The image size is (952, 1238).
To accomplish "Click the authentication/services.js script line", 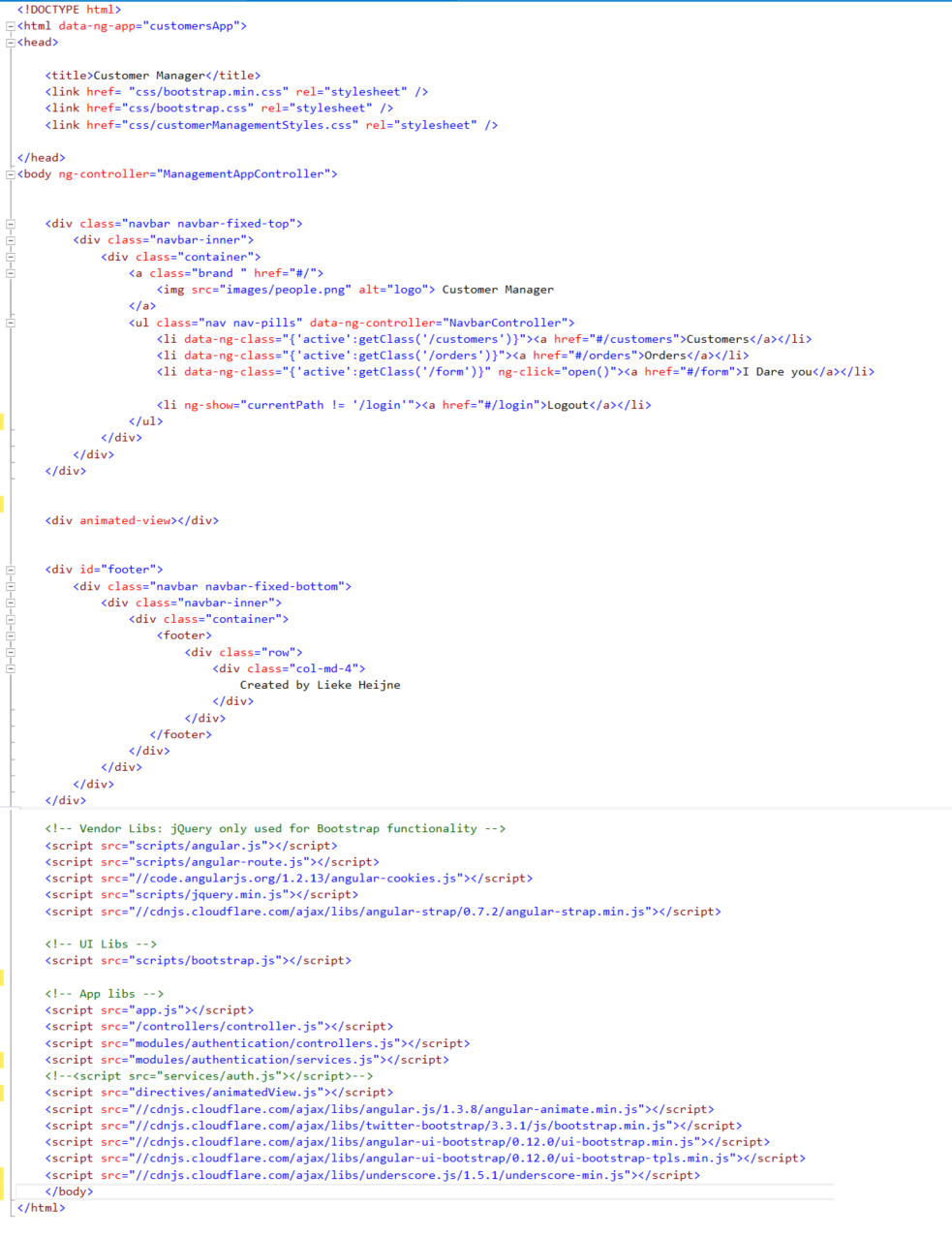I will coord(247,1060).
